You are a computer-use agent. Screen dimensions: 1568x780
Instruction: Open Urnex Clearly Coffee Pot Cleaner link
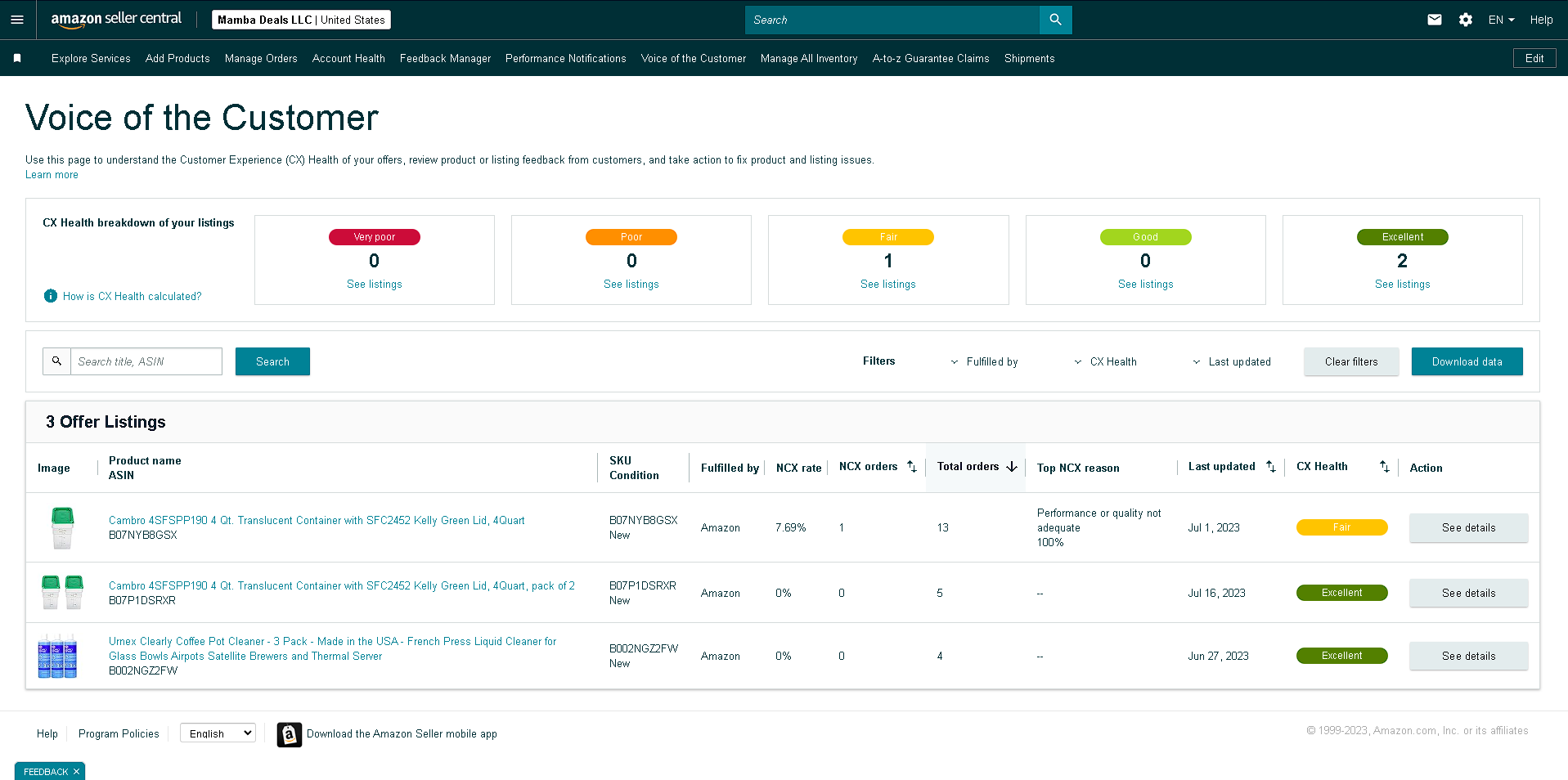tap(332, 648)
